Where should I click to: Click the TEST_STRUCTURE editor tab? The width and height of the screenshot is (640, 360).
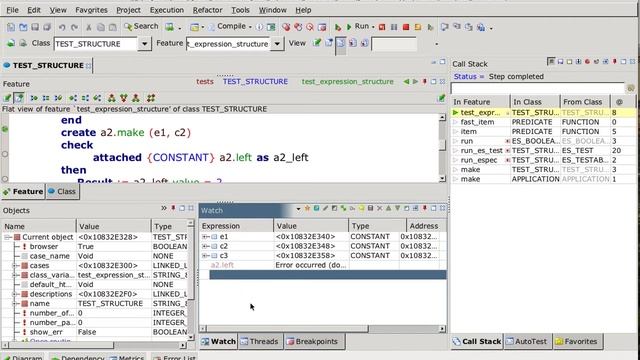click(48, 65)
